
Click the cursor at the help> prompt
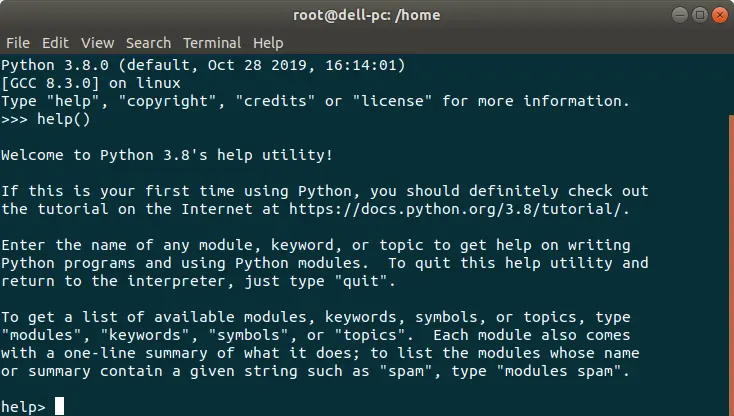click(x=60, y=407)
